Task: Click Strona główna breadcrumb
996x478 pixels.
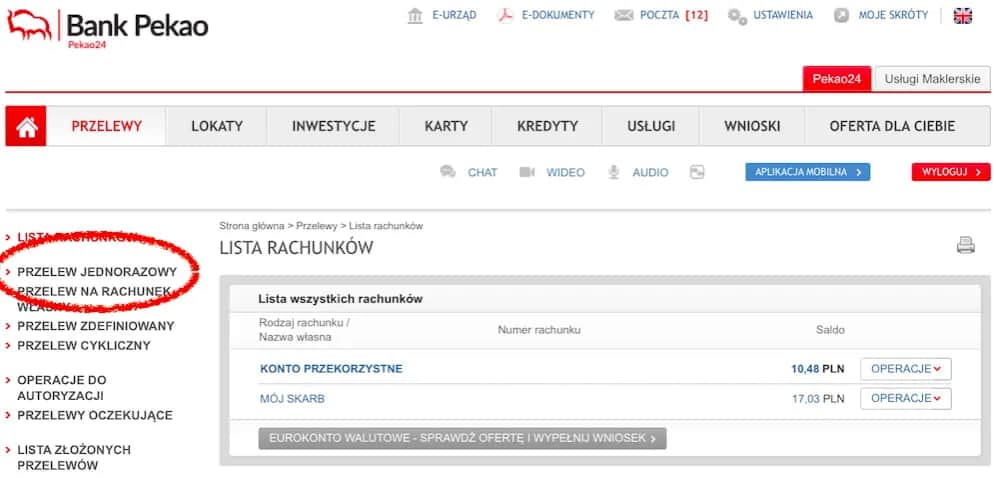Action: click(252, 226)
